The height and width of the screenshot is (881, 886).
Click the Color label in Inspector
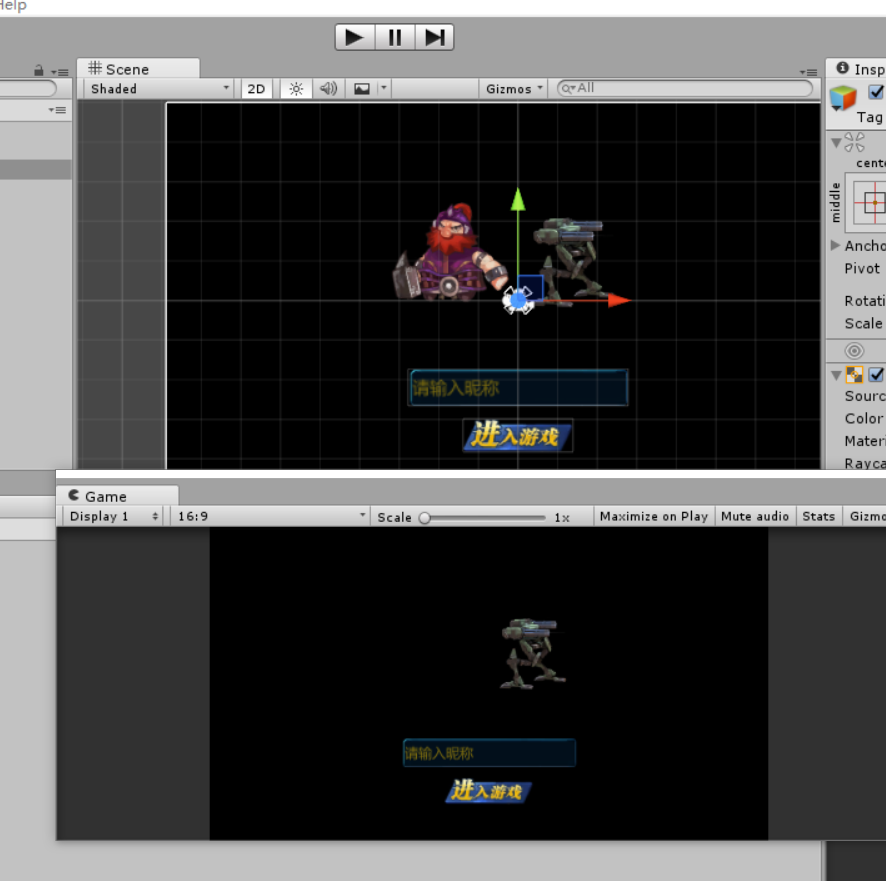(863, 418)
